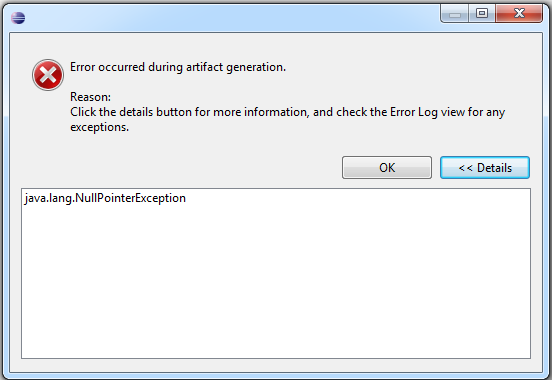
Task: Click the gray dialog area left of OK
Action: tap(176, 168)
